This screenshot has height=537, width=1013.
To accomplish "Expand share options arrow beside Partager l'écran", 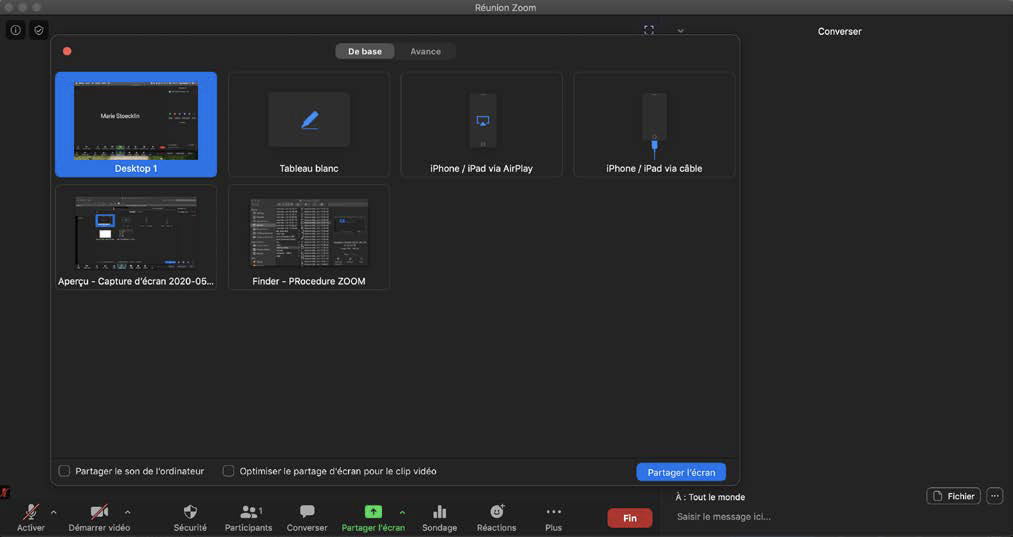I will tap(402, 512).
